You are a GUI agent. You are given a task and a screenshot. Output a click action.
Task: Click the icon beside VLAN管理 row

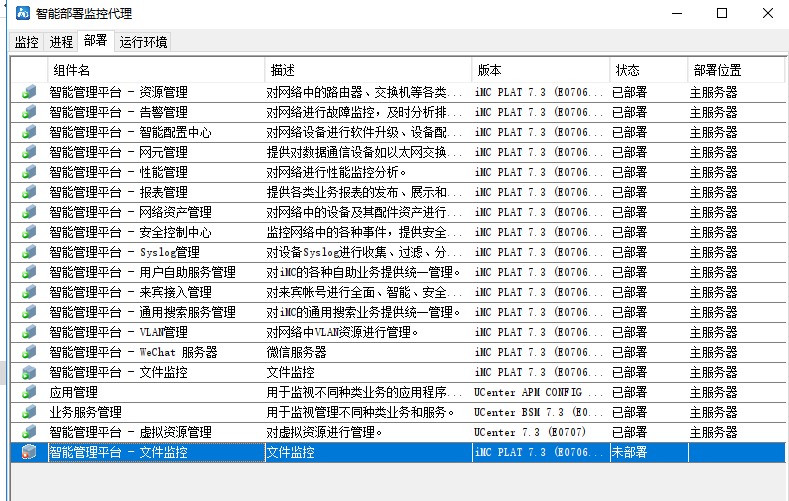pos(29,332)
